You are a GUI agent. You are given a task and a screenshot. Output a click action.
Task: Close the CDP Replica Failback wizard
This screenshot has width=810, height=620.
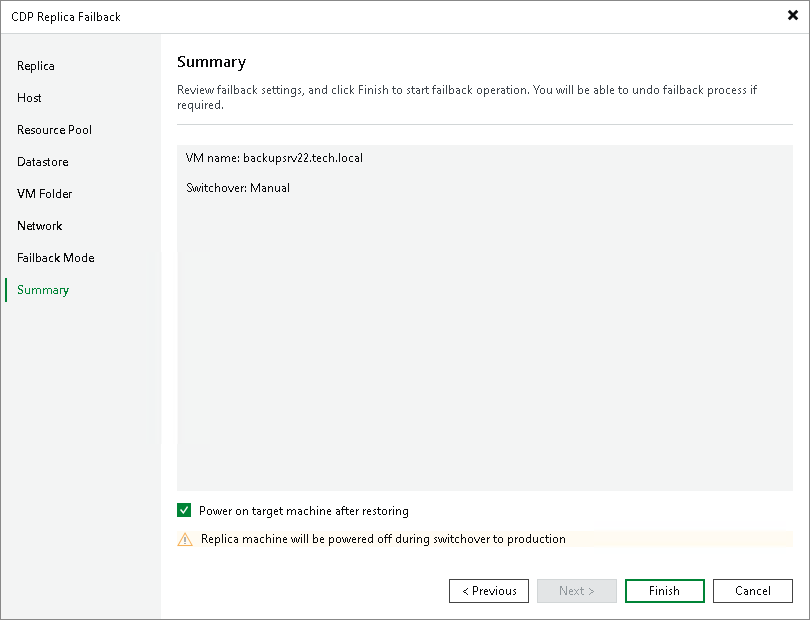[x=793, y=16]
